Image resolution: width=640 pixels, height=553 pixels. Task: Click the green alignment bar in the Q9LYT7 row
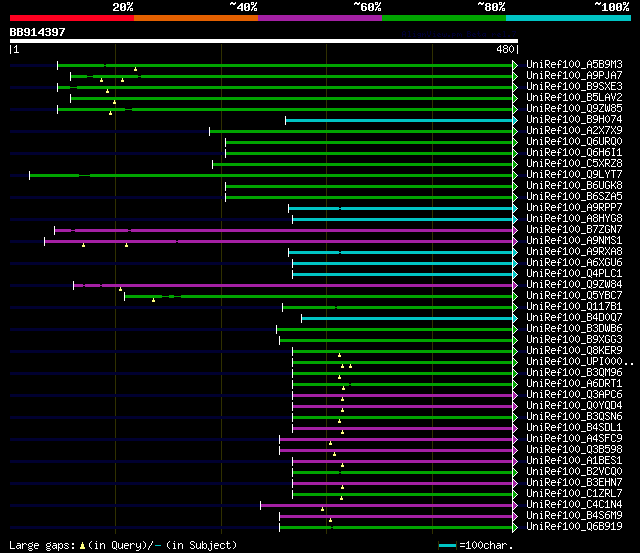271,175
